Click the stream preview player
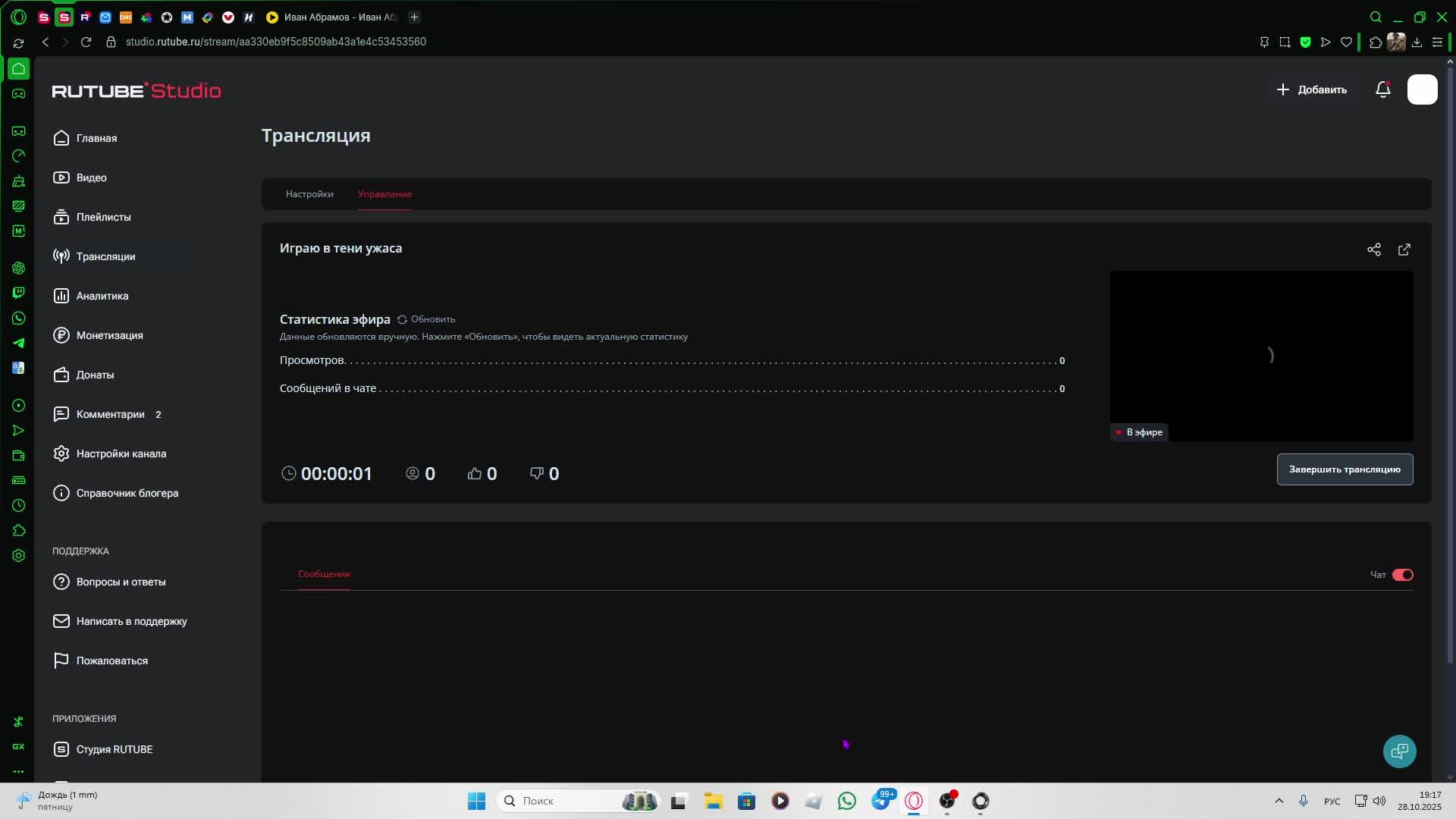 pos(1261,356)
